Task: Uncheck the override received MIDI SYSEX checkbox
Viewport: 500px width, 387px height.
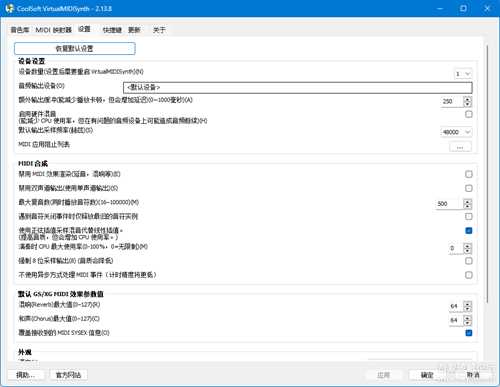Action: tap(469, 333)
